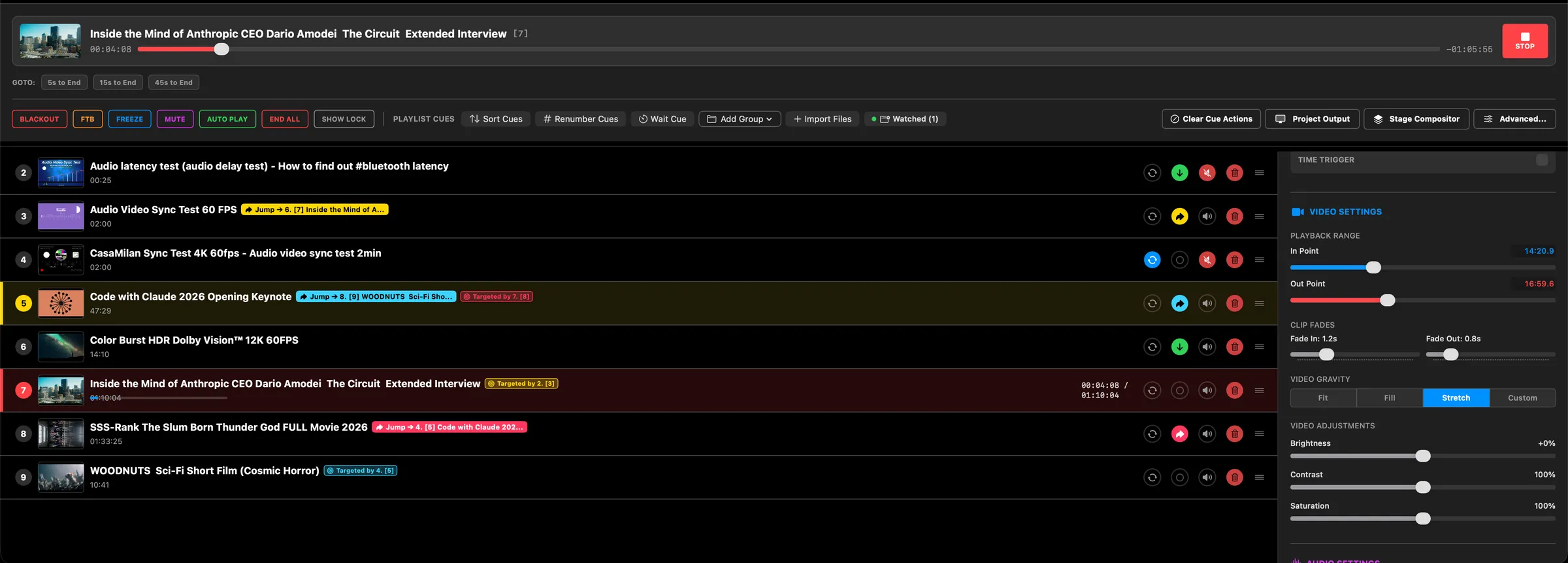The width and height of the screenshot is (1568, 563).
Task: Click blue jump action icon on Code with Claude cue
Action: click(x=1180, y=303)
